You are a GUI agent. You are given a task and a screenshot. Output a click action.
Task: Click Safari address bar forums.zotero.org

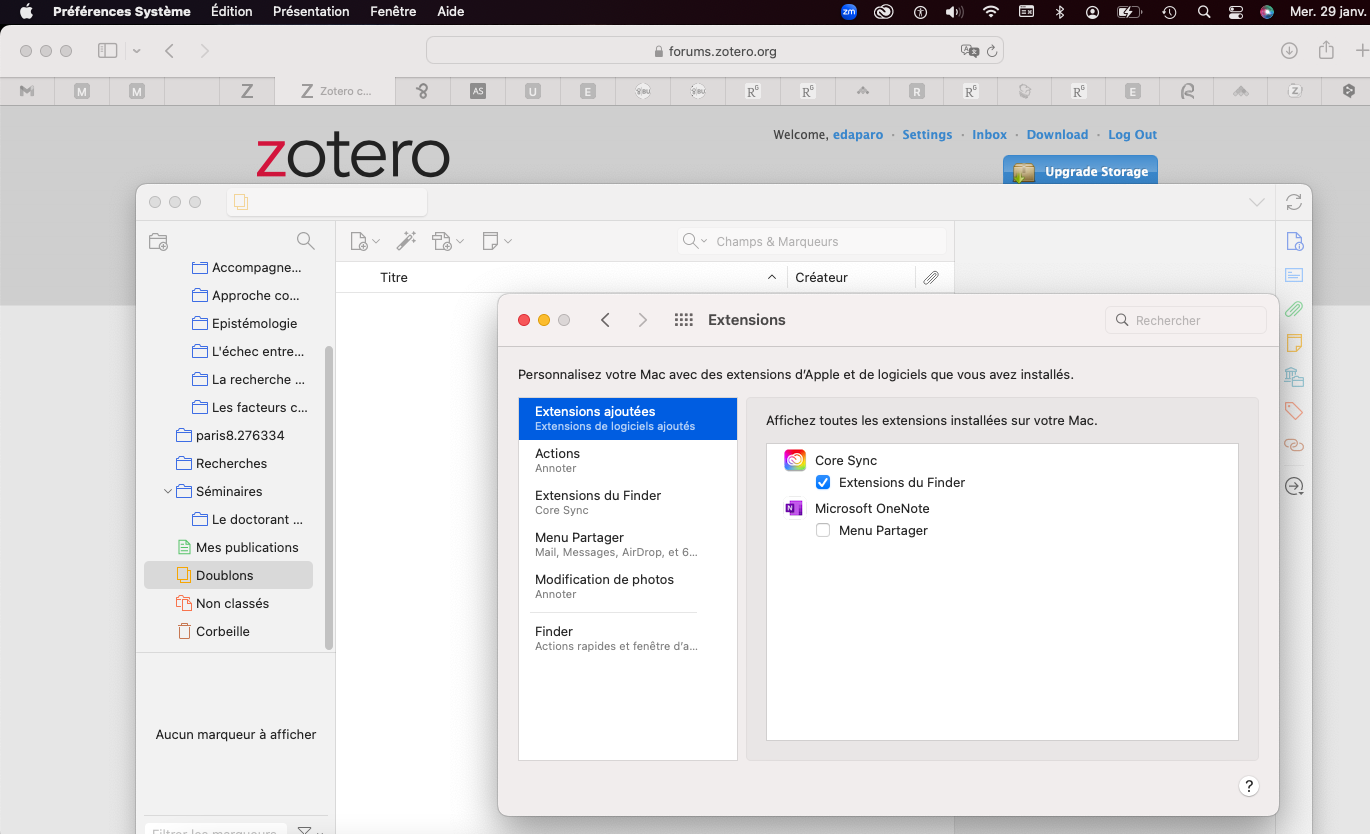(715, 51)
